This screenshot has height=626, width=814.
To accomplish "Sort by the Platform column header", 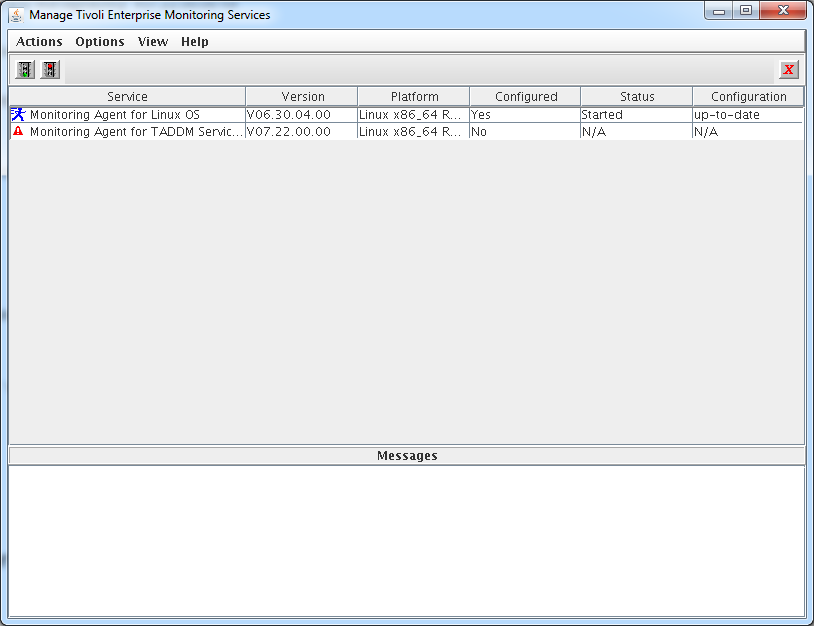I will (x=414, y=97).
